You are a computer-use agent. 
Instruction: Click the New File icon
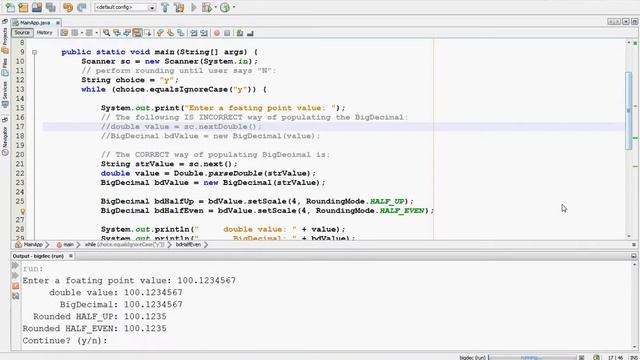pyautogui.click(x=10, y=7)
